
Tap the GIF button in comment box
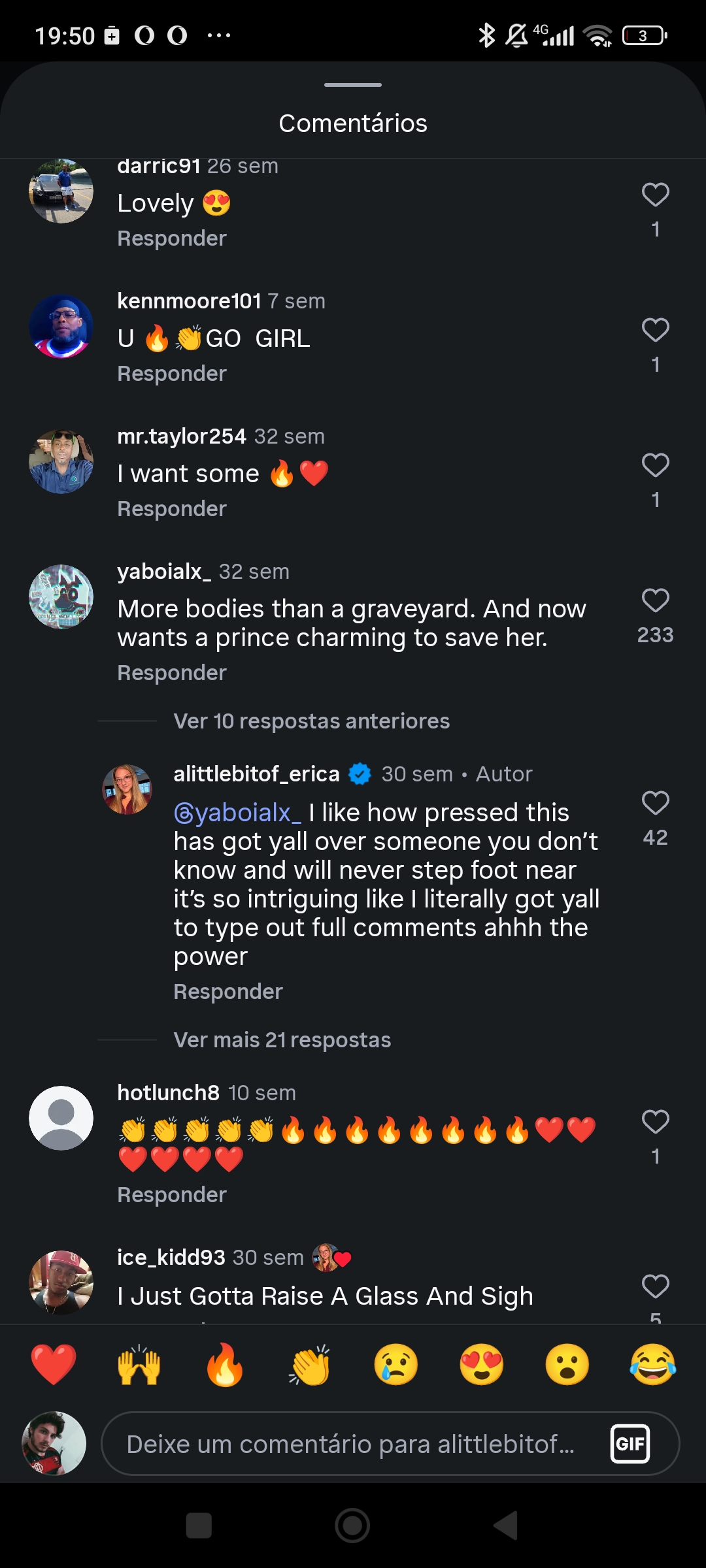pyautogui.click(x=630, y=1444)
